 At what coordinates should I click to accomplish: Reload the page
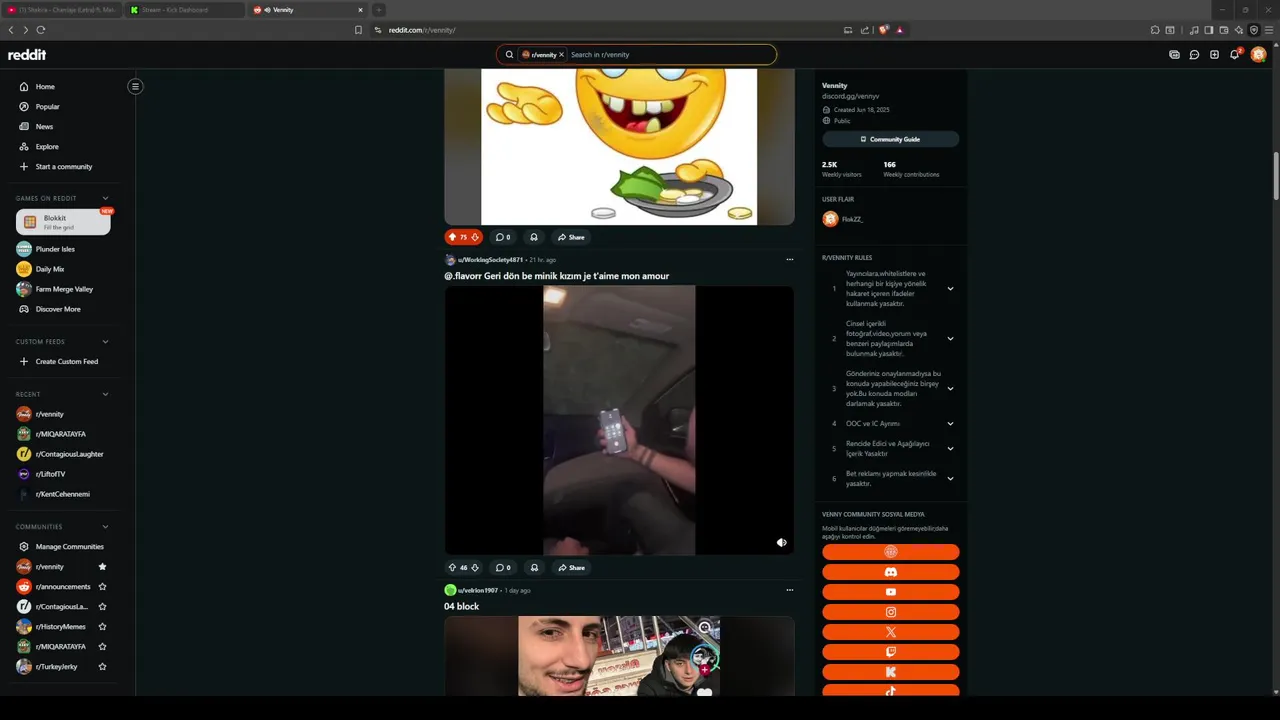(x=41, y=30)
